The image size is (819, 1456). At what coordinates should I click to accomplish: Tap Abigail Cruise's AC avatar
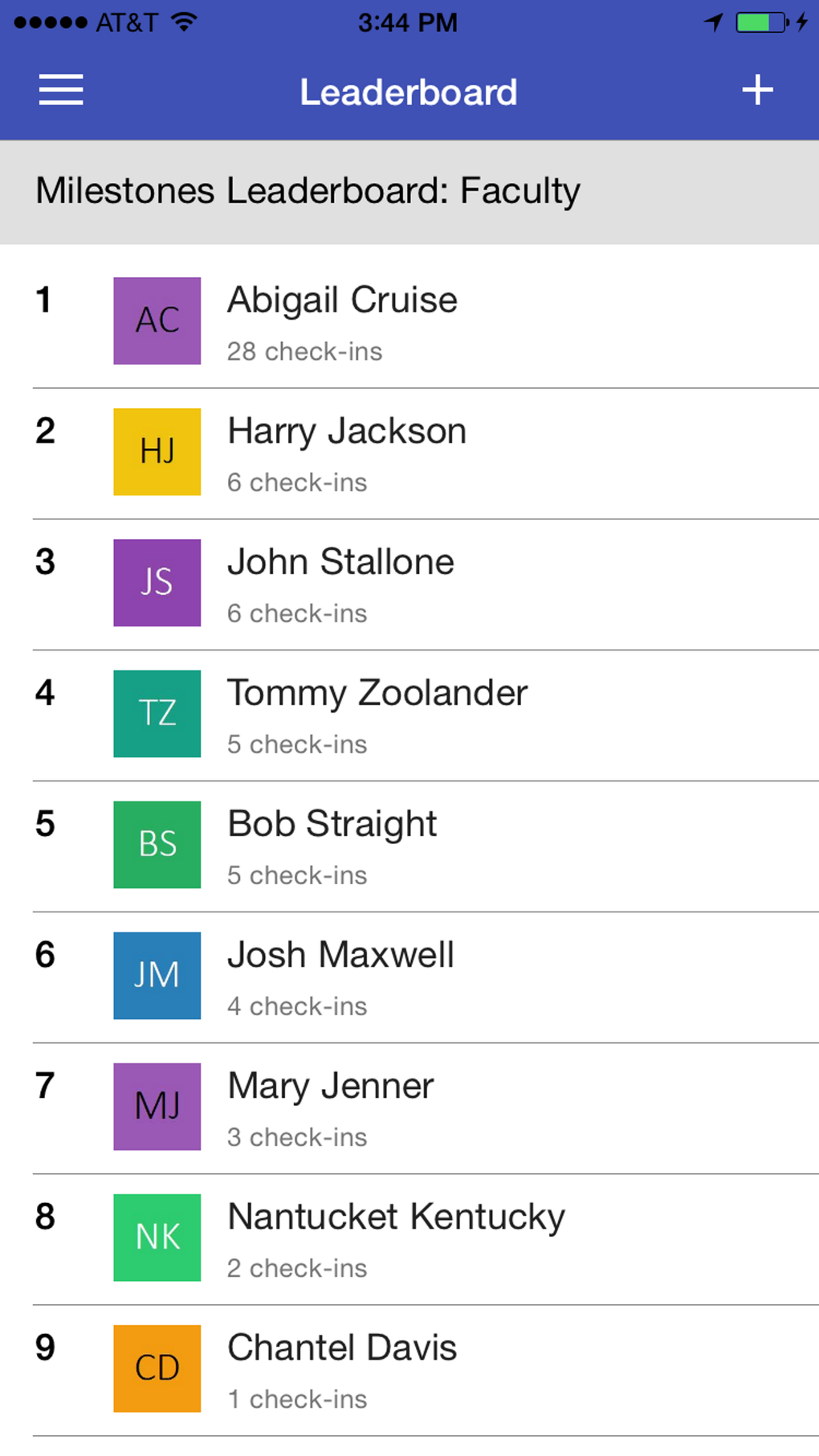157,320
